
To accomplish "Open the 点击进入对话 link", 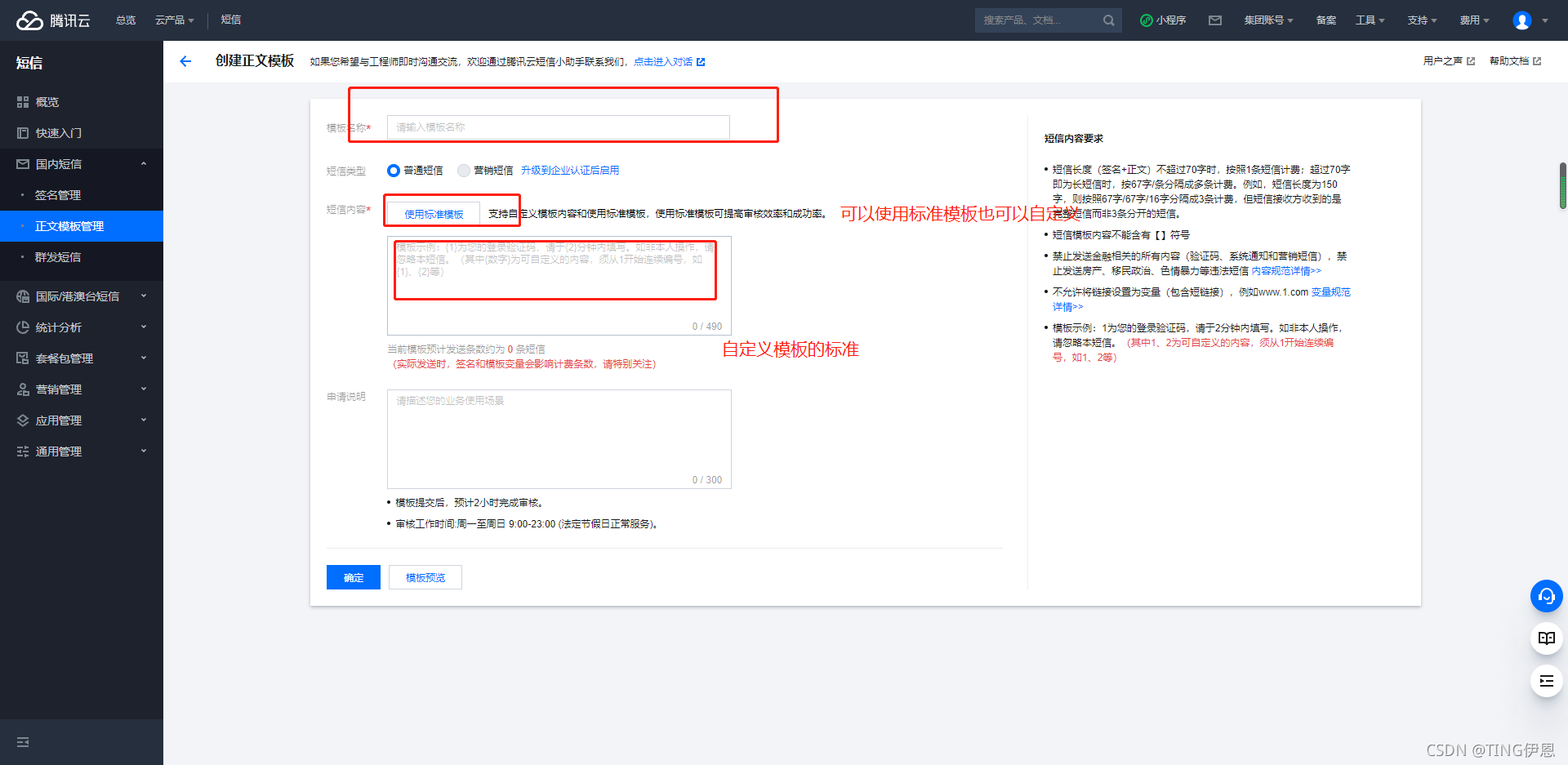I will click(663, 62).
